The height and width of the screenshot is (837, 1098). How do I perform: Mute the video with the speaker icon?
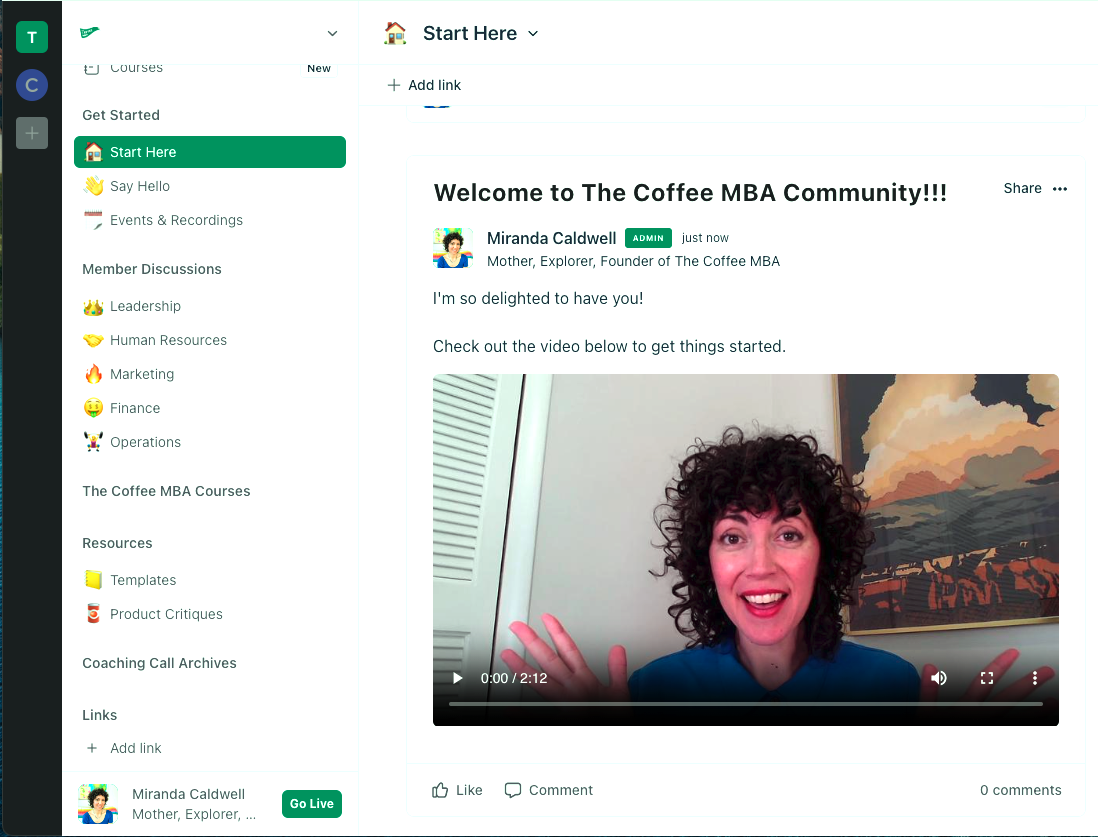click(x=939, y=678)
